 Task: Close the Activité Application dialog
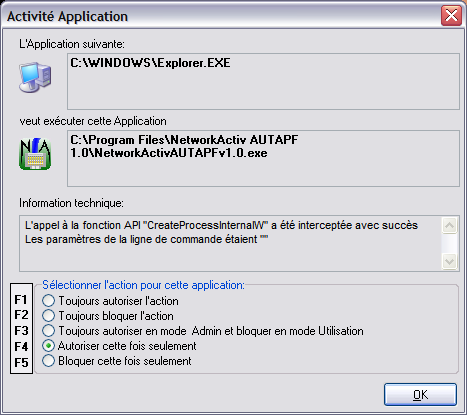coord(451,16)
